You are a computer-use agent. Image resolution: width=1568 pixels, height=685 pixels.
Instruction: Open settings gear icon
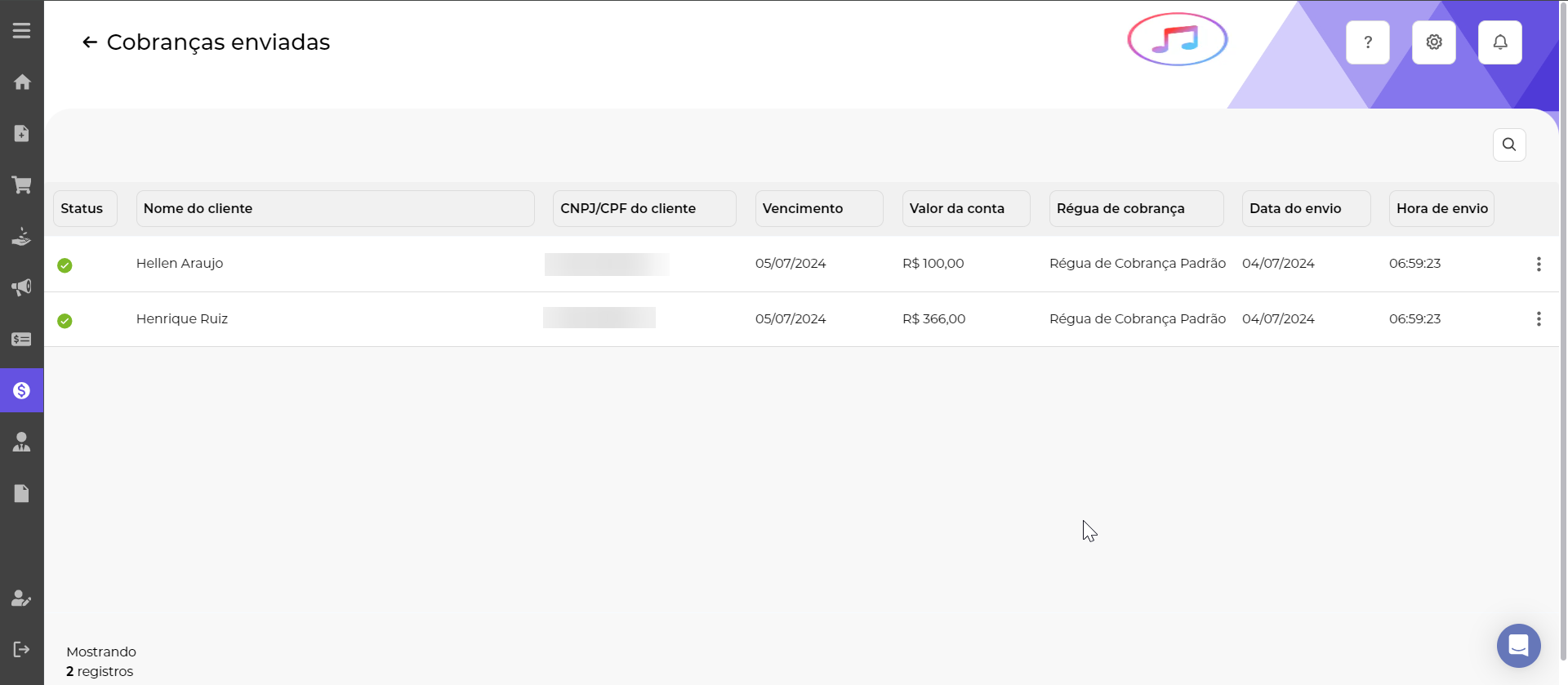[1433, 42]
